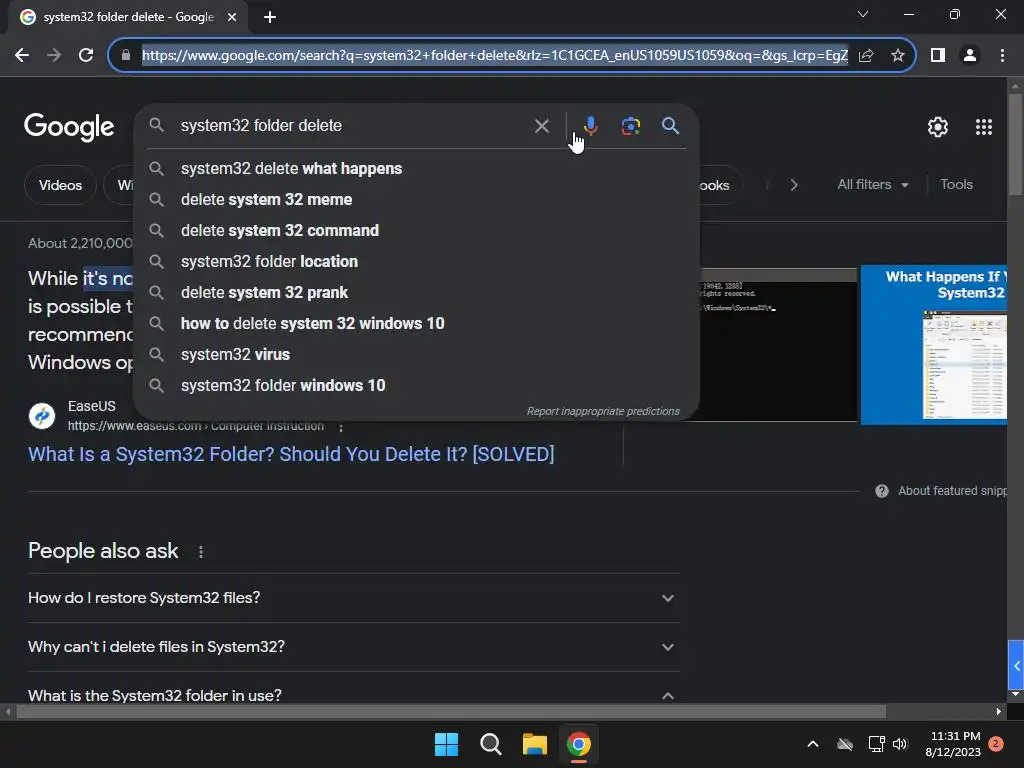Search tabs dropdown in title bar
Screen dimensions: 1024x768
pyautogui.click(x=863, y=14)
